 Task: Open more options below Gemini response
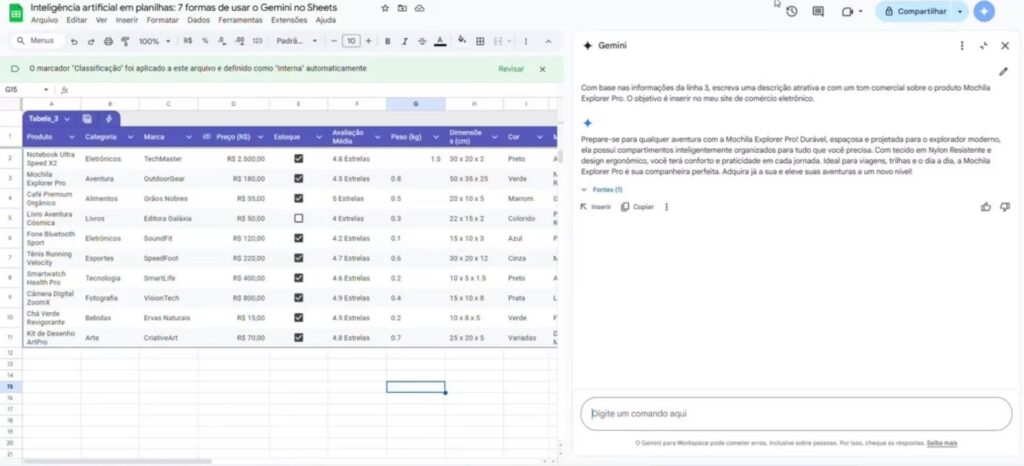pyautogui.click(x=666, y=207)
